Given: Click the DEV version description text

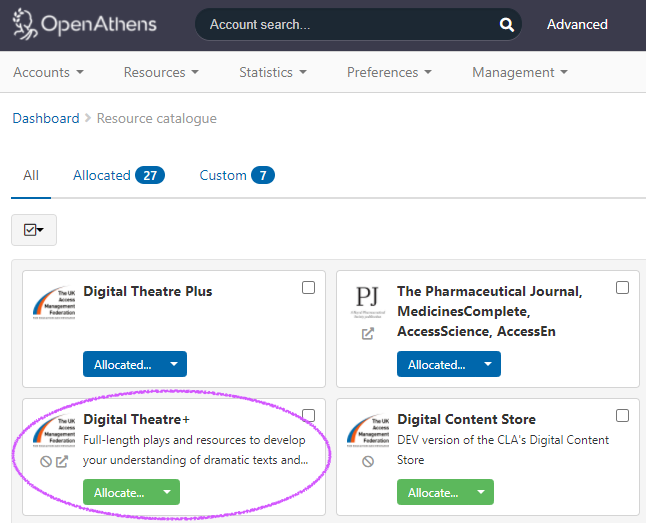Looking at the screenshot, I should 503,450.
